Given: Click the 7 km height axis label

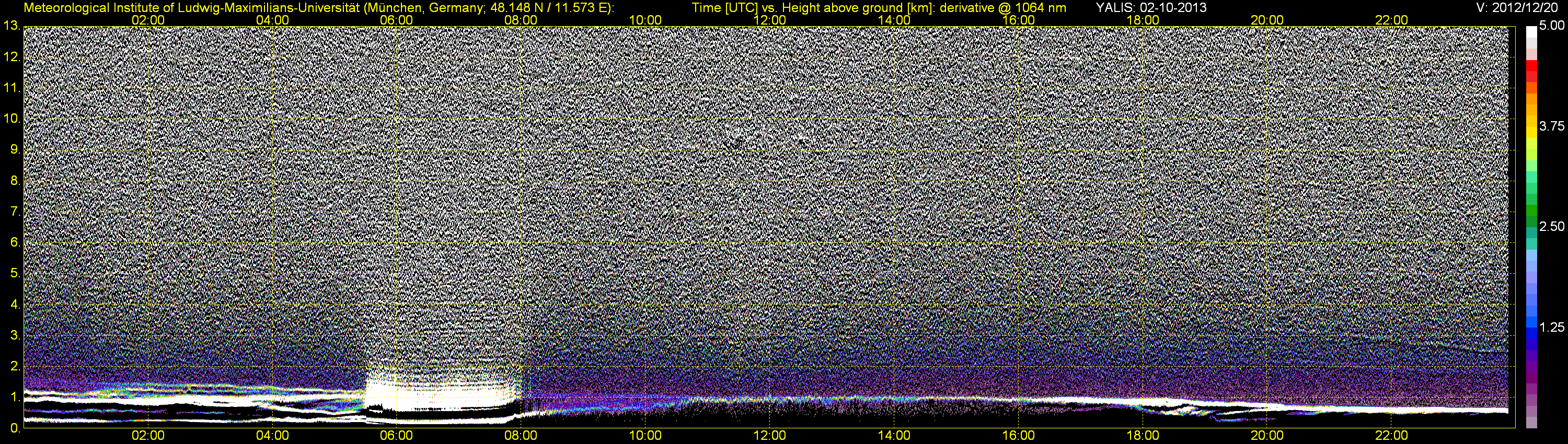Looking at the screenshot, I should coord(15,212).
